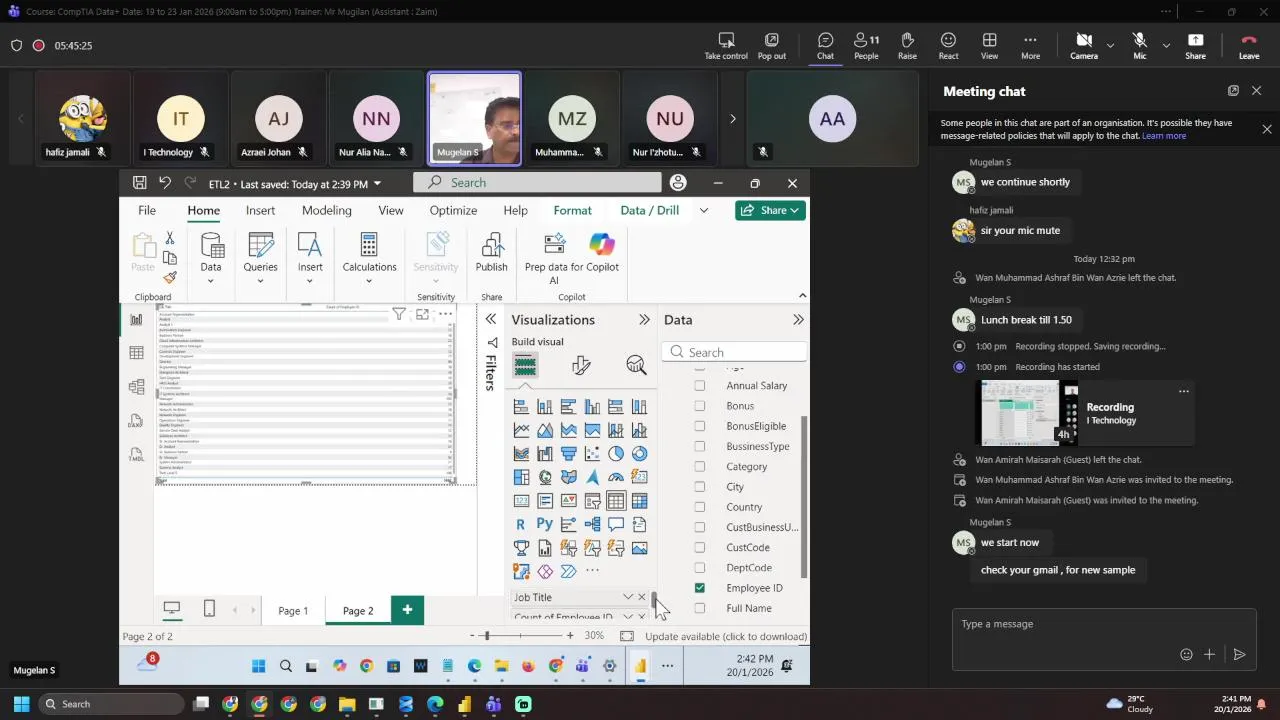Open the Format ribbon tab
Screen dimensions: 1280x720
(x=573, y=210)
